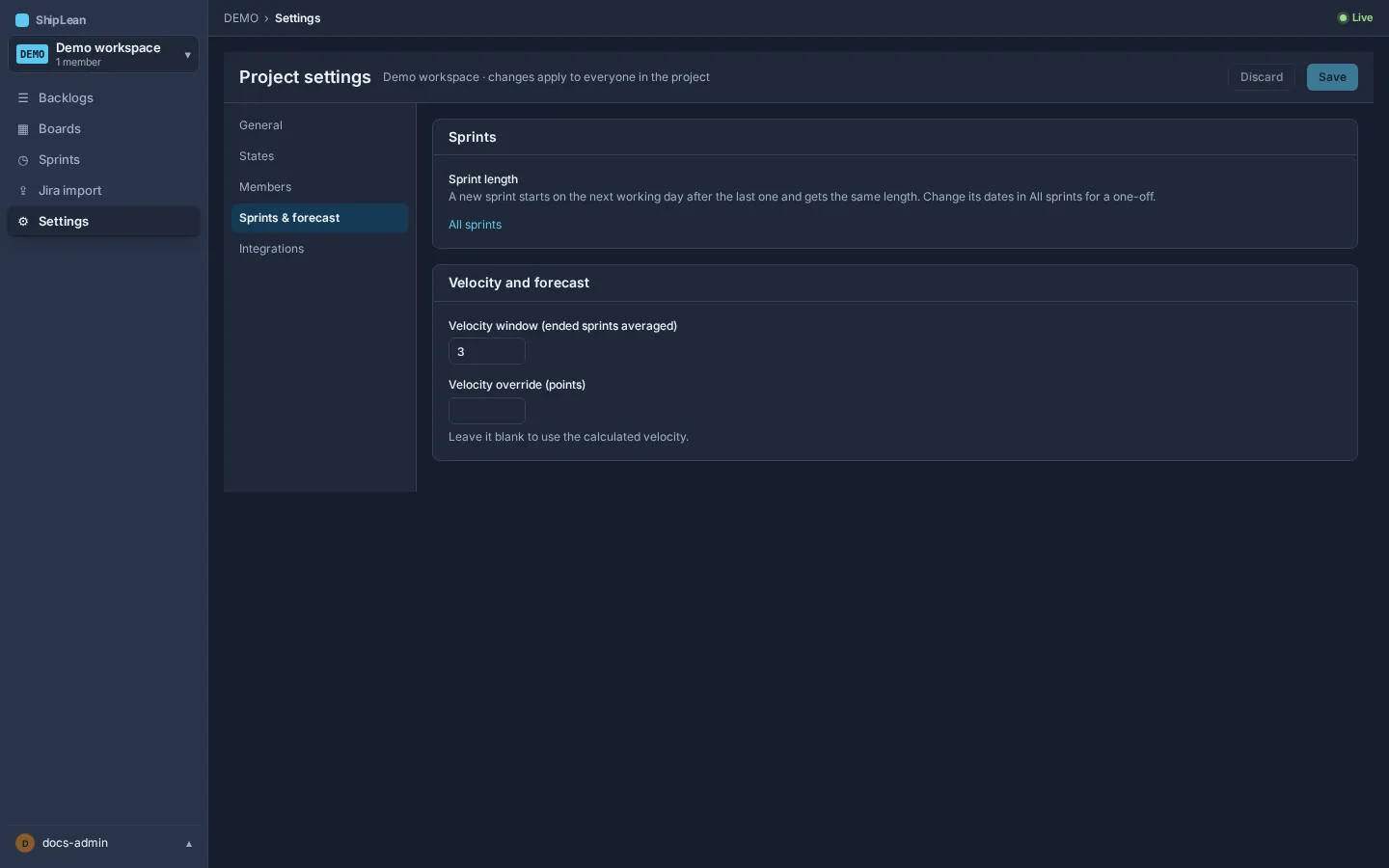Click the Sprint length label
The image size is (1389, 868).
(483, 179)
